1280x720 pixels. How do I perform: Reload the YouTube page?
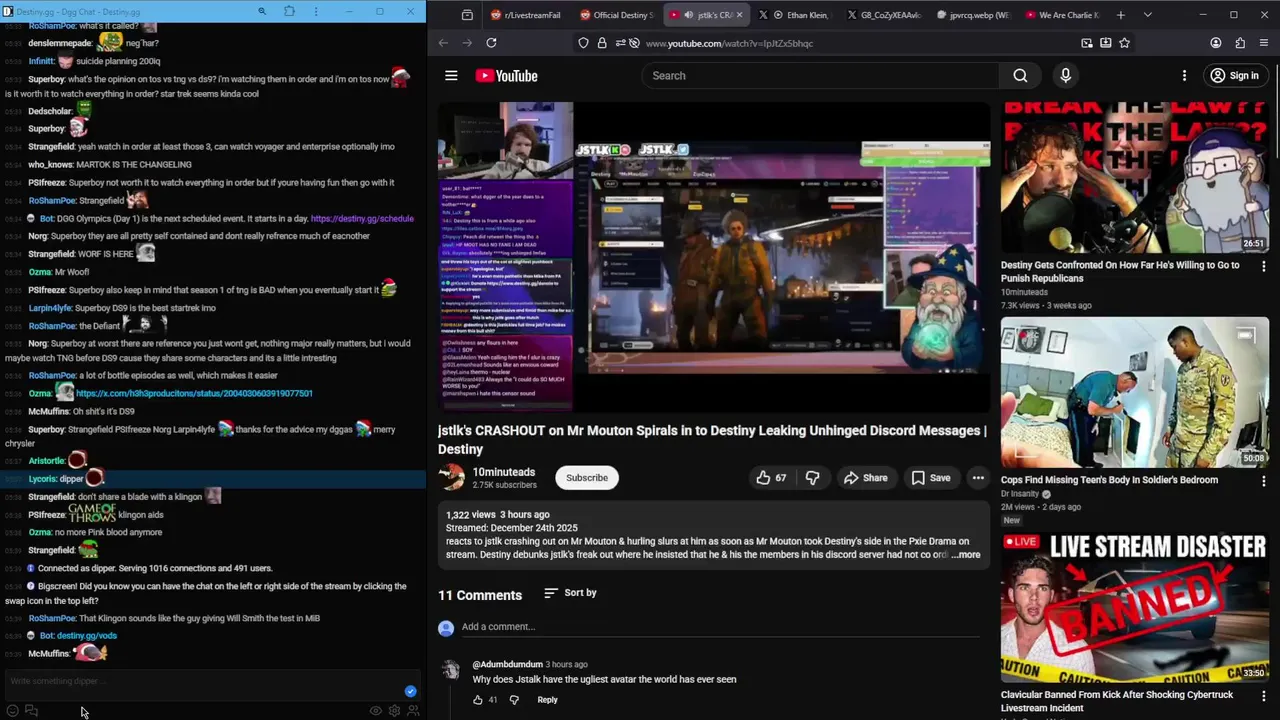[491, 43]
